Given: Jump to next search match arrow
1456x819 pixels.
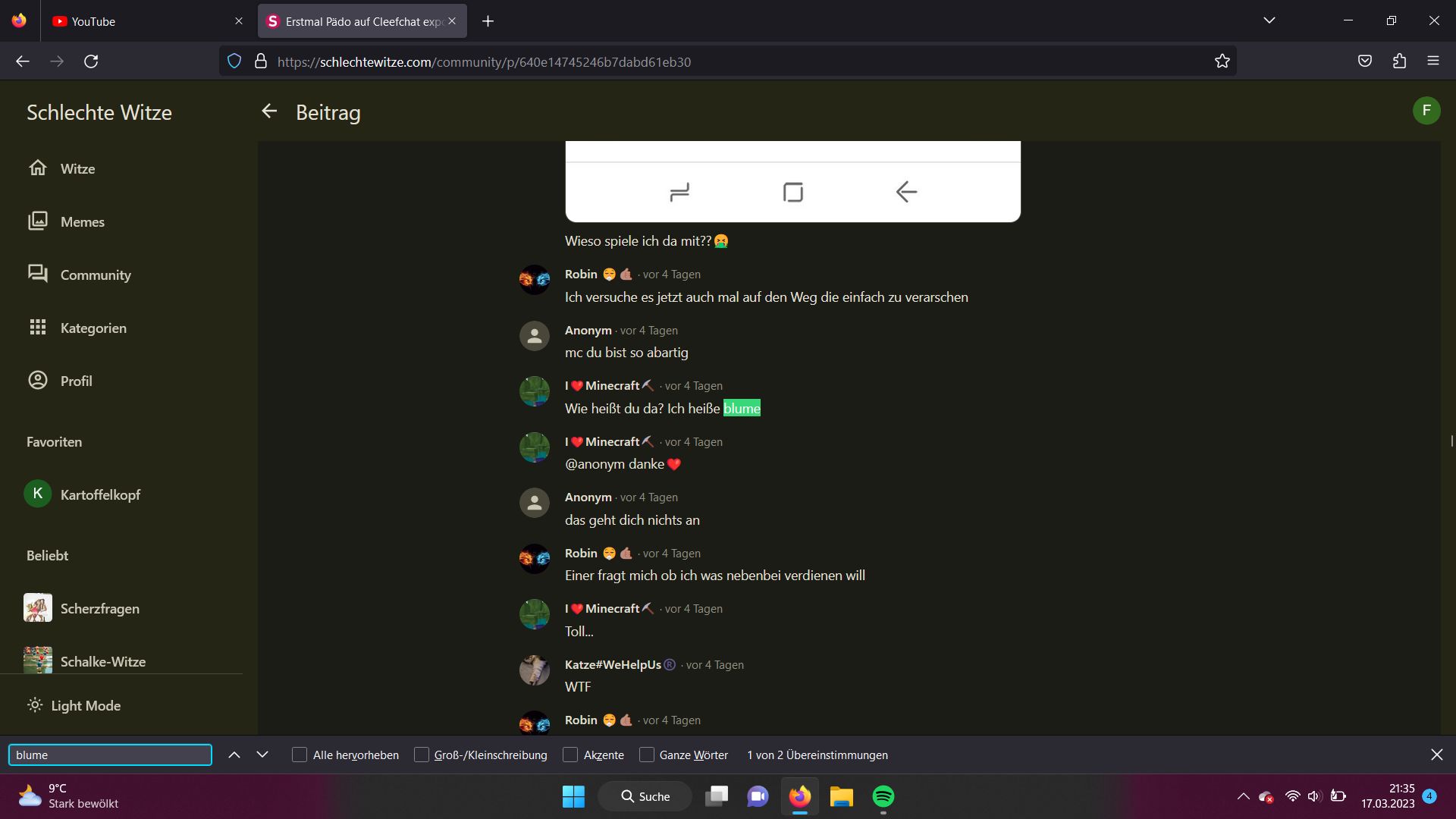Looking at the screenshot, I should pyautogui.click(x=262, y=755).
